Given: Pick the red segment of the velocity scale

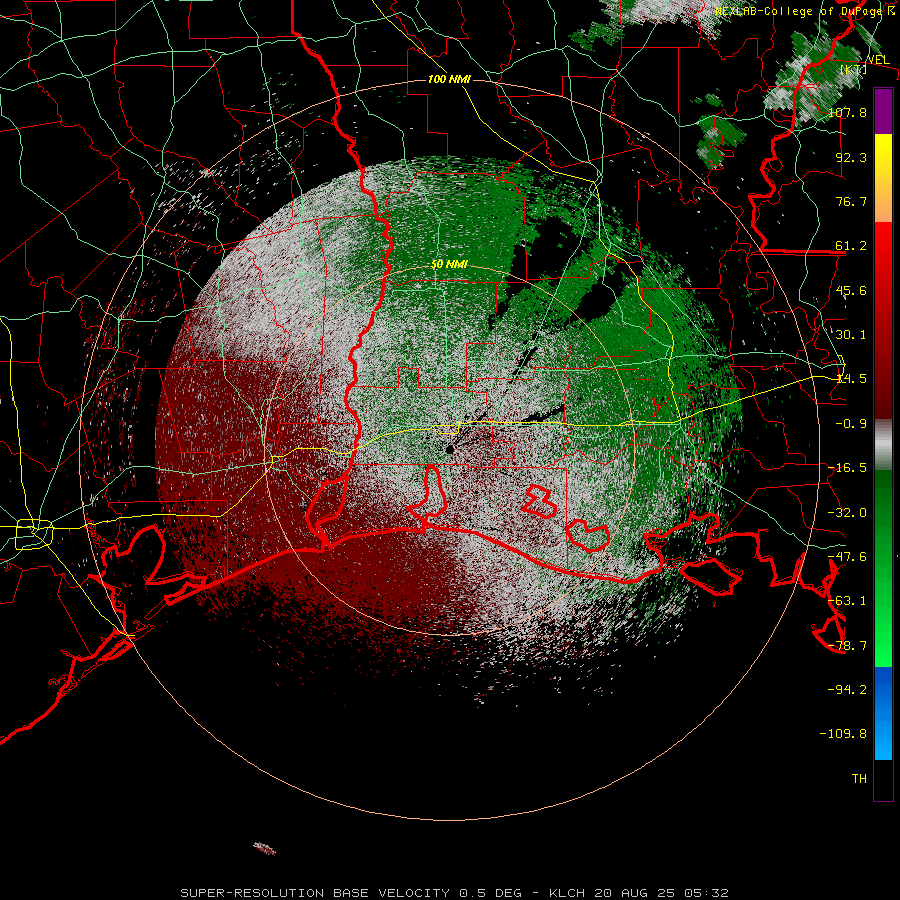Looking at the screenshot, I should (x=883, y=320).
